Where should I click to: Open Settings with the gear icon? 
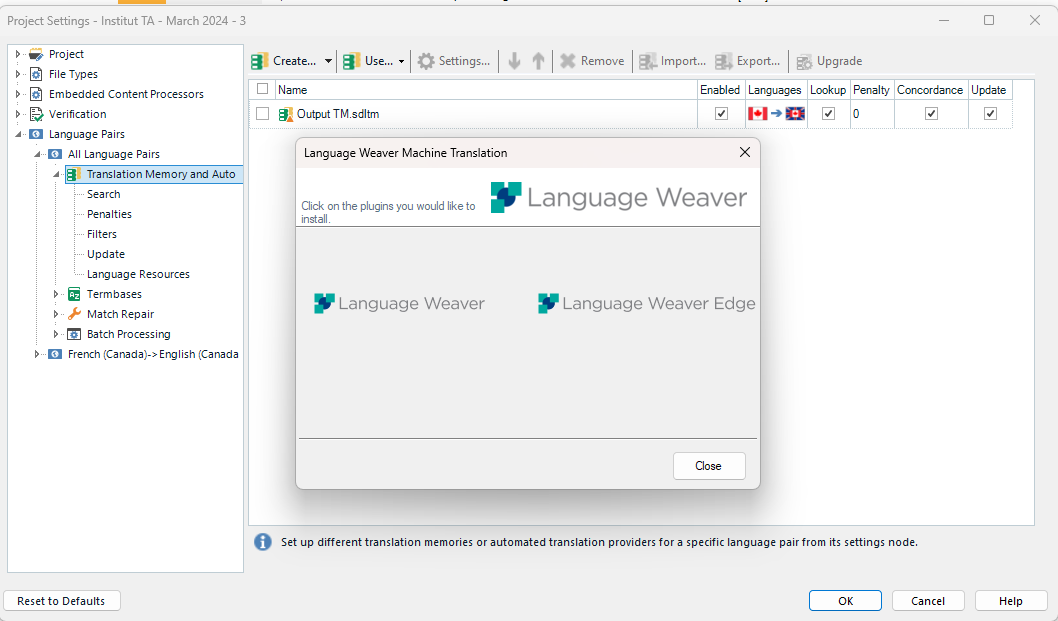pyautogui.click(x=426, y=61)
